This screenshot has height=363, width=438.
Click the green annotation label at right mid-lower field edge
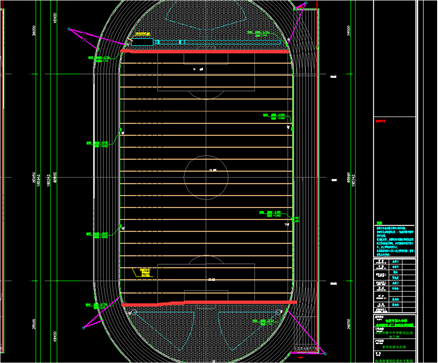(x=270, y=214)
